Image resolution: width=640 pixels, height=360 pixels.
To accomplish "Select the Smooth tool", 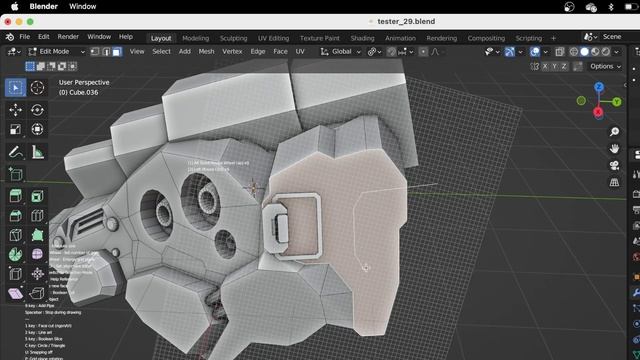I will pyautogui.click(x=37, y=254).
